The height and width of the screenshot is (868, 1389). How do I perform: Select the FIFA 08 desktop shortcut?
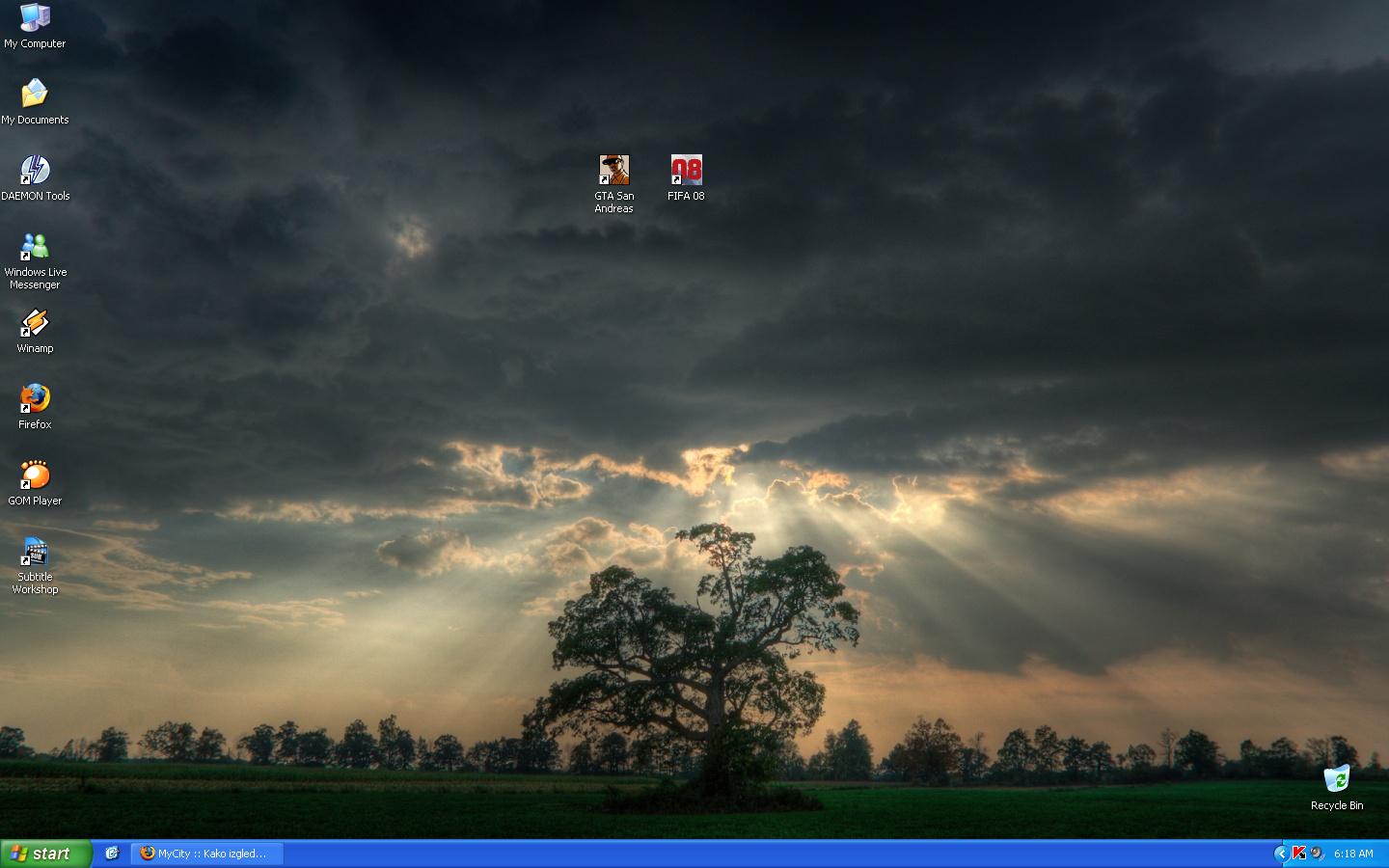[686, 178]
